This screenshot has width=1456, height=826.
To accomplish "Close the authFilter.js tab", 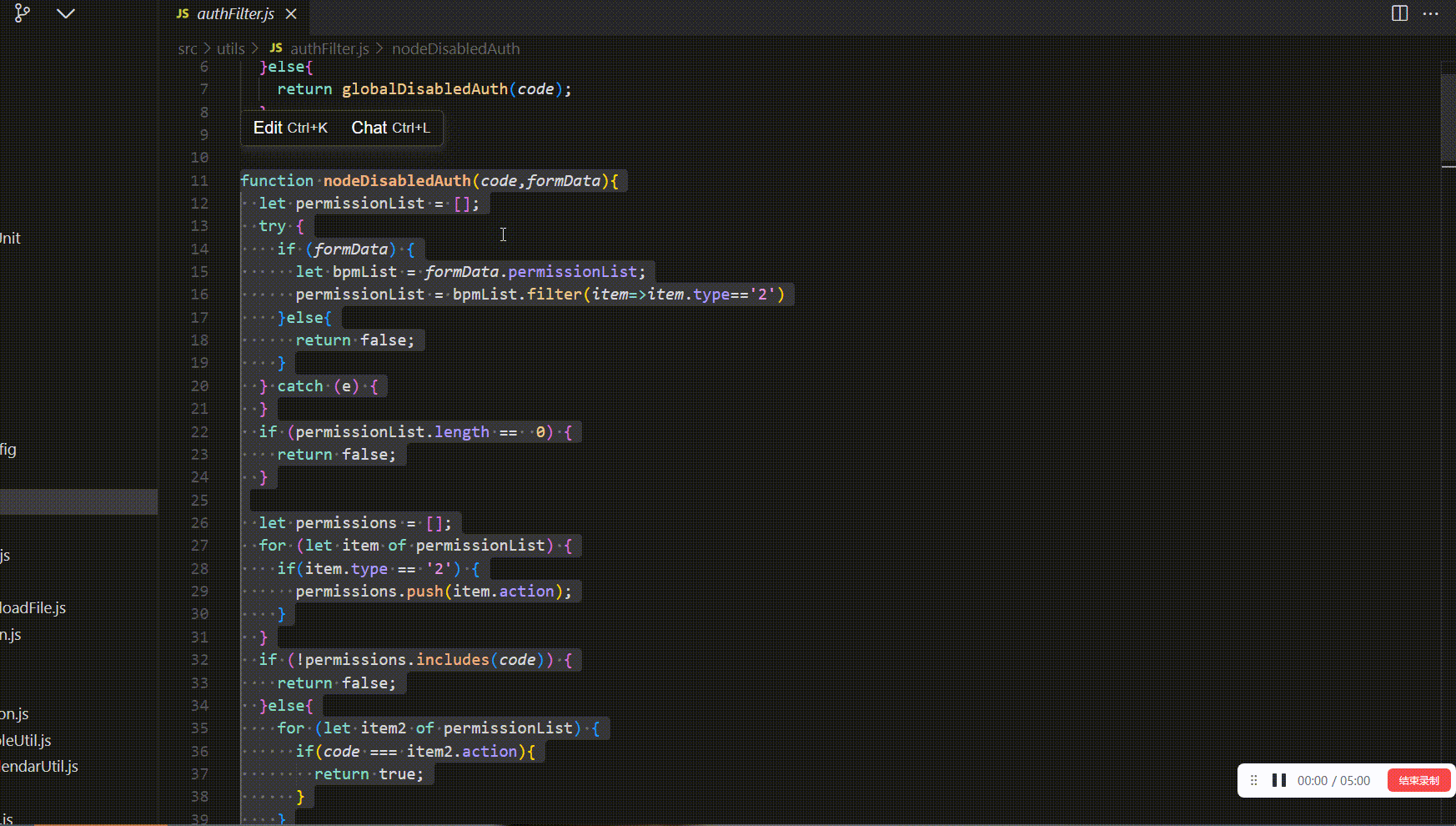I will coord(291,13).
